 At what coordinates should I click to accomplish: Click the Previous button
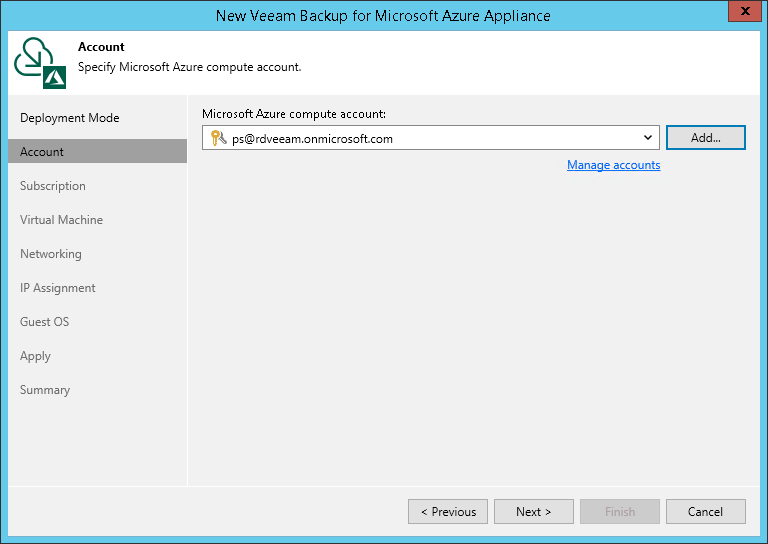[x=448, y=512]
